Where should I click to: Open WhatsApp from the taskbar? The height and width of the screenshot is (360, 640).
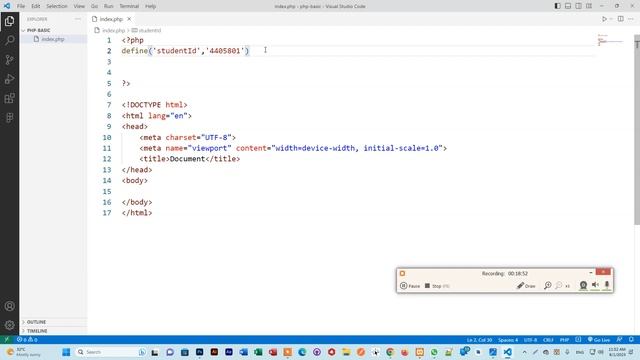tap(434, 352)
